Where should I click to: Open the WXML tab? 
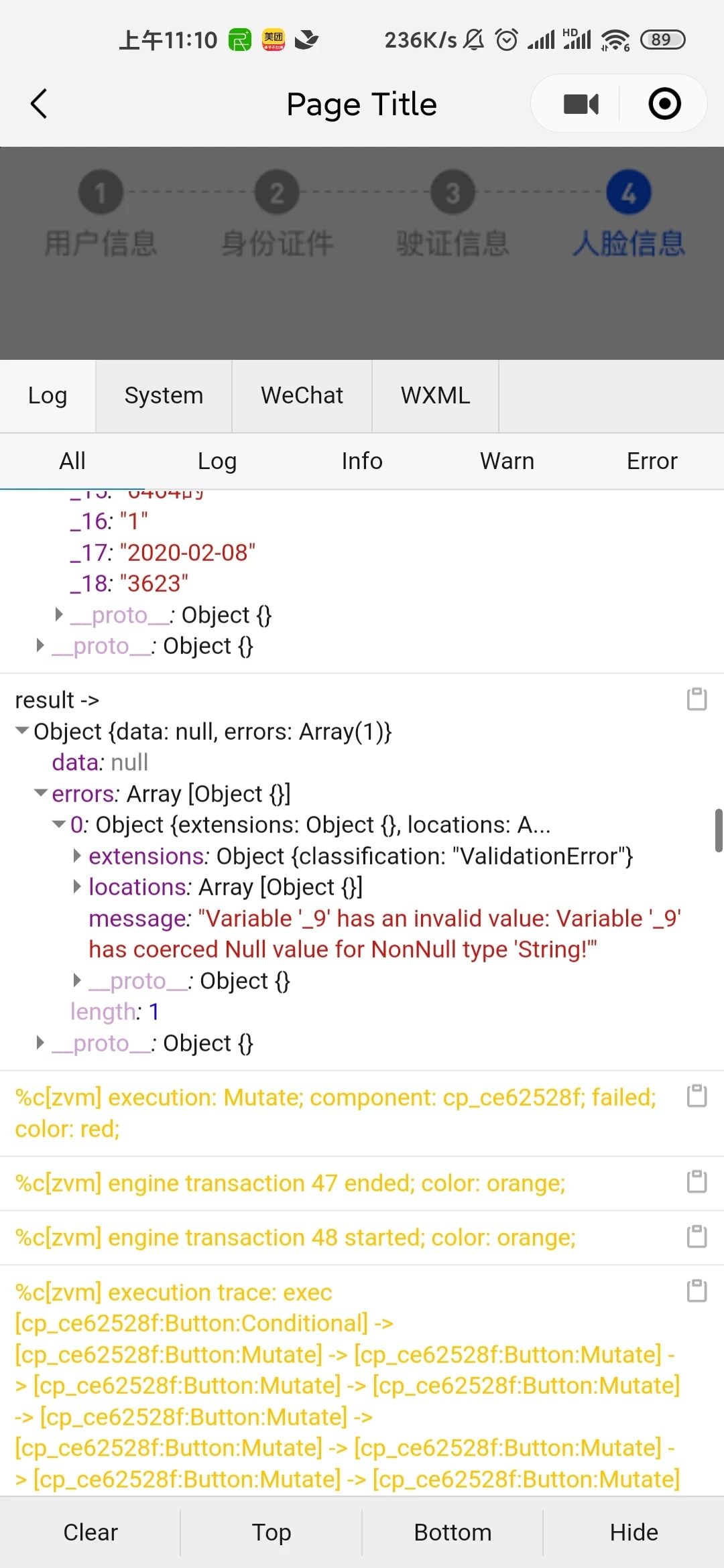click(435, 396)
